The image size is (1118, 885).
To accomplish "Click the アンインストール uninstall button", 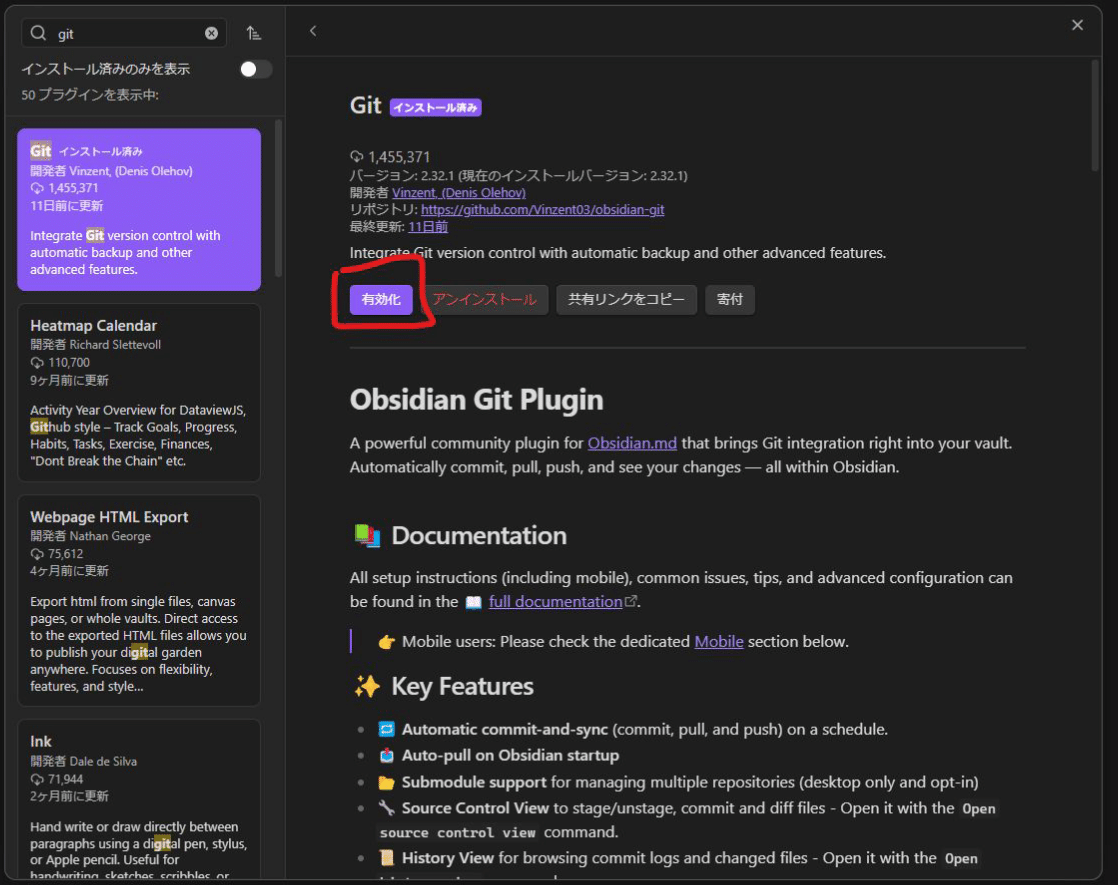I will point(484,300).
